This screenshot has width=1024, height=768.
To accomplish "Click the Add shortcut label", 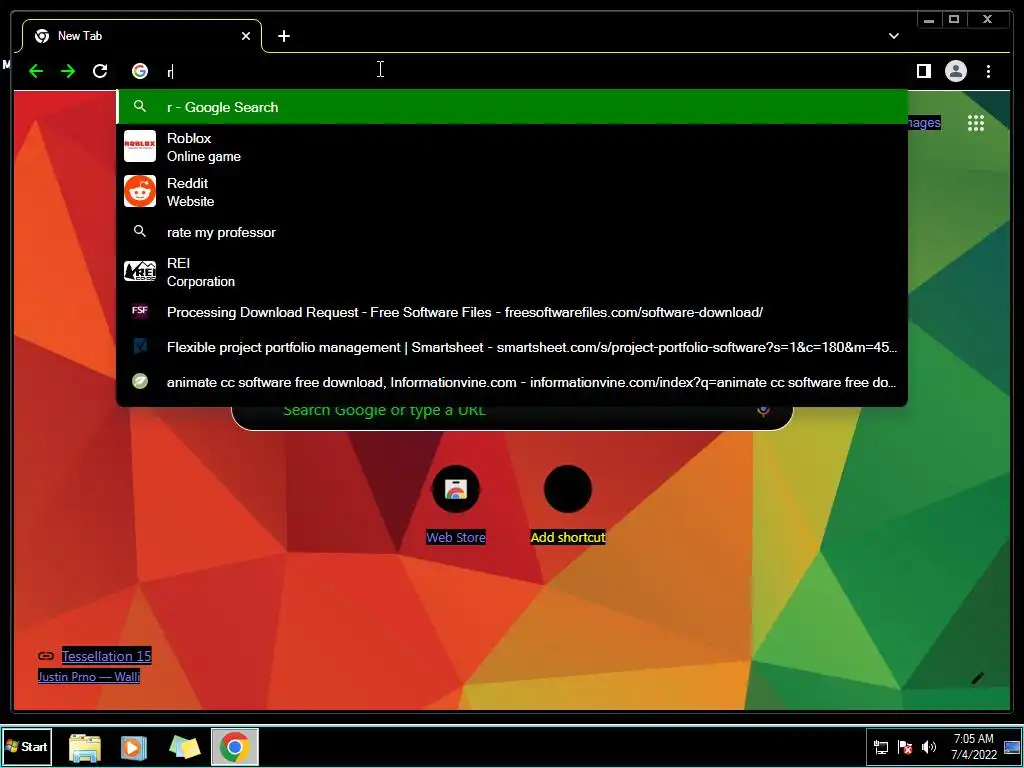I will pos(568,537).
